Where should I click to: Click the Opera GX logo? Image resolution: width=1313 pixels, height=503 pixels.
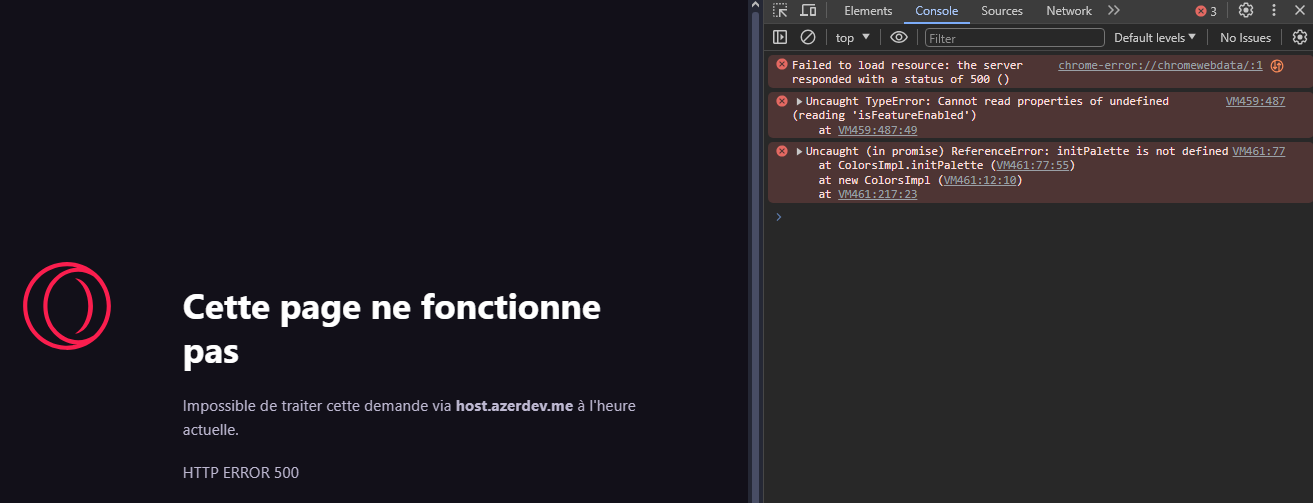click(67, 306)
